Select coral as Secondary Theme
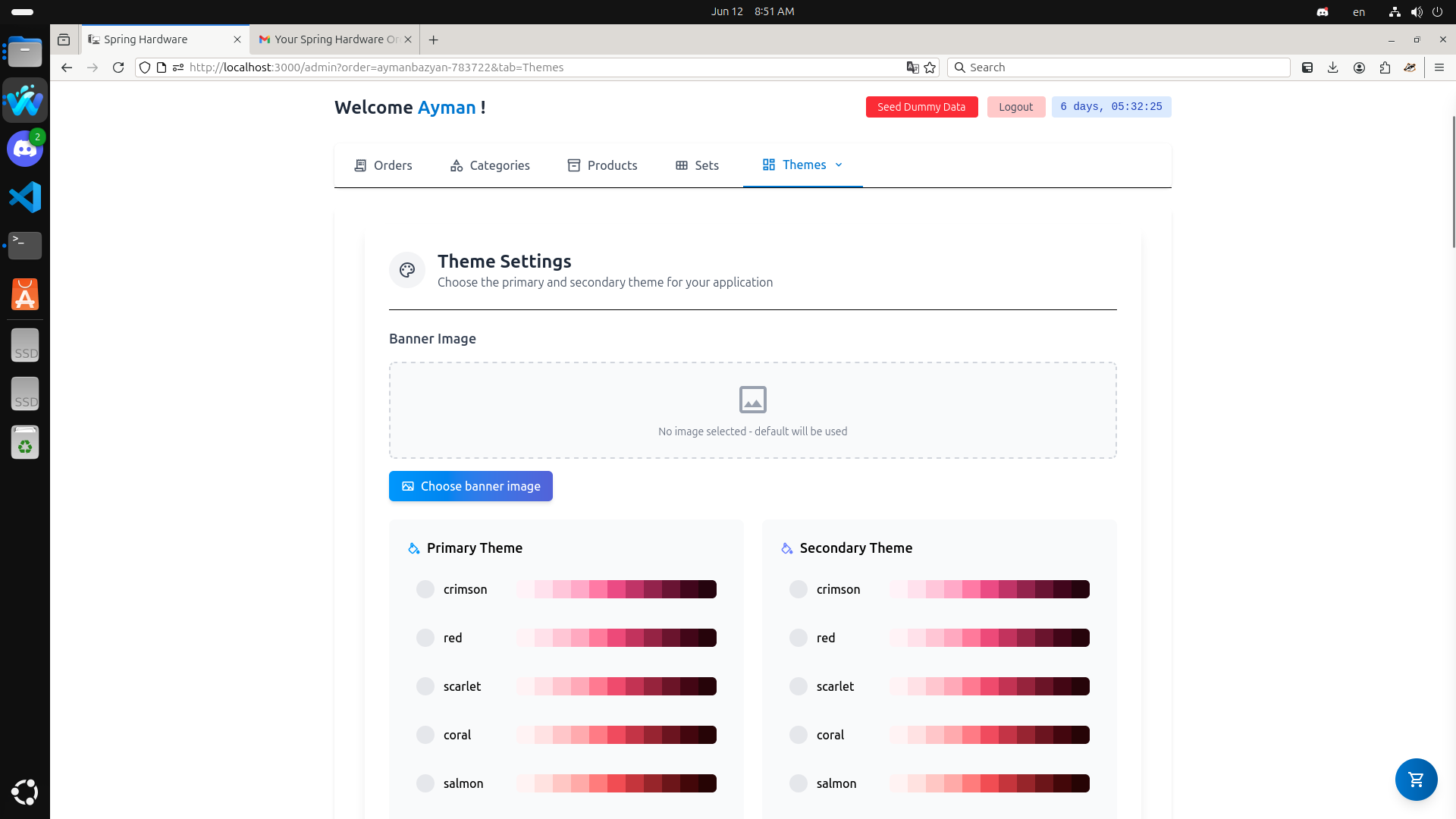The width and height of the screenshot is (1456, 819). 799,735
